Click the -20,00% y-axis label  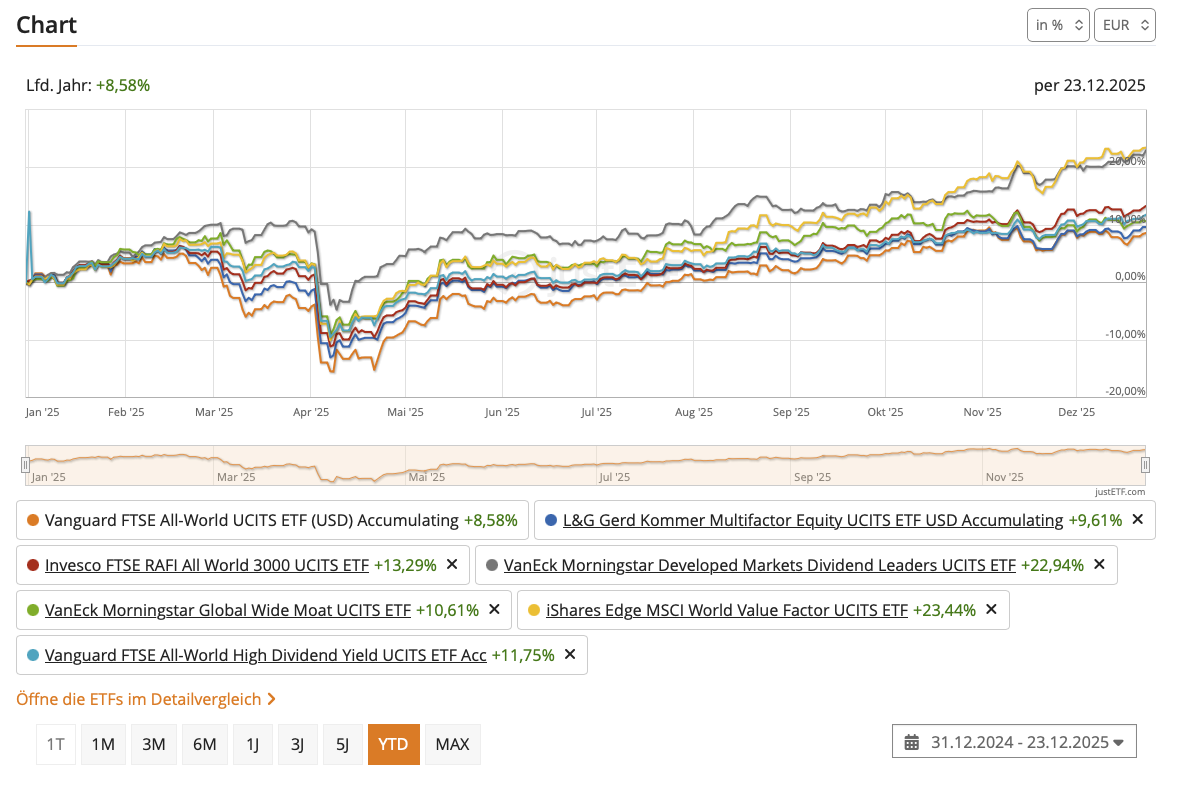click(x=1126, y=391)
